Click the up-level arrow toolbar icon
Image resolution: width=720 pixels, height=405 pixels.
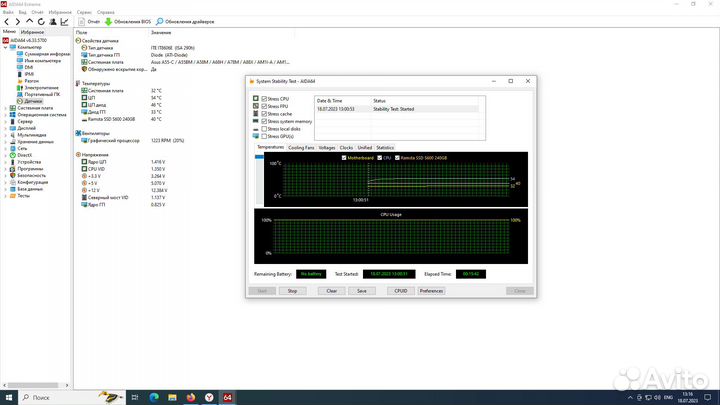coord(29,22)
